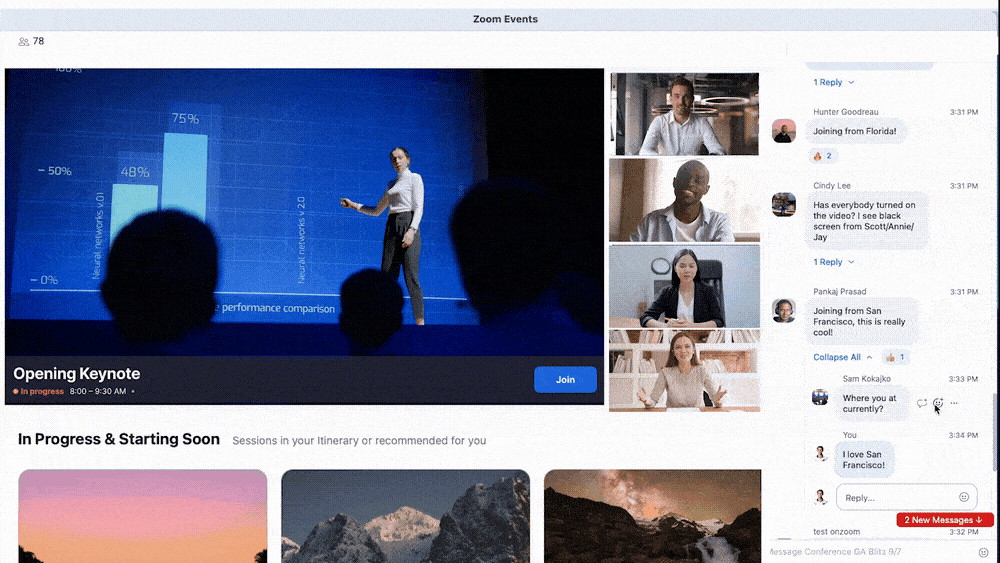Toggle fire reaction on Hunter Goodreau's message
Image resolution: width=1000 pixels, height=563 pixels.
tap(822, 156)
